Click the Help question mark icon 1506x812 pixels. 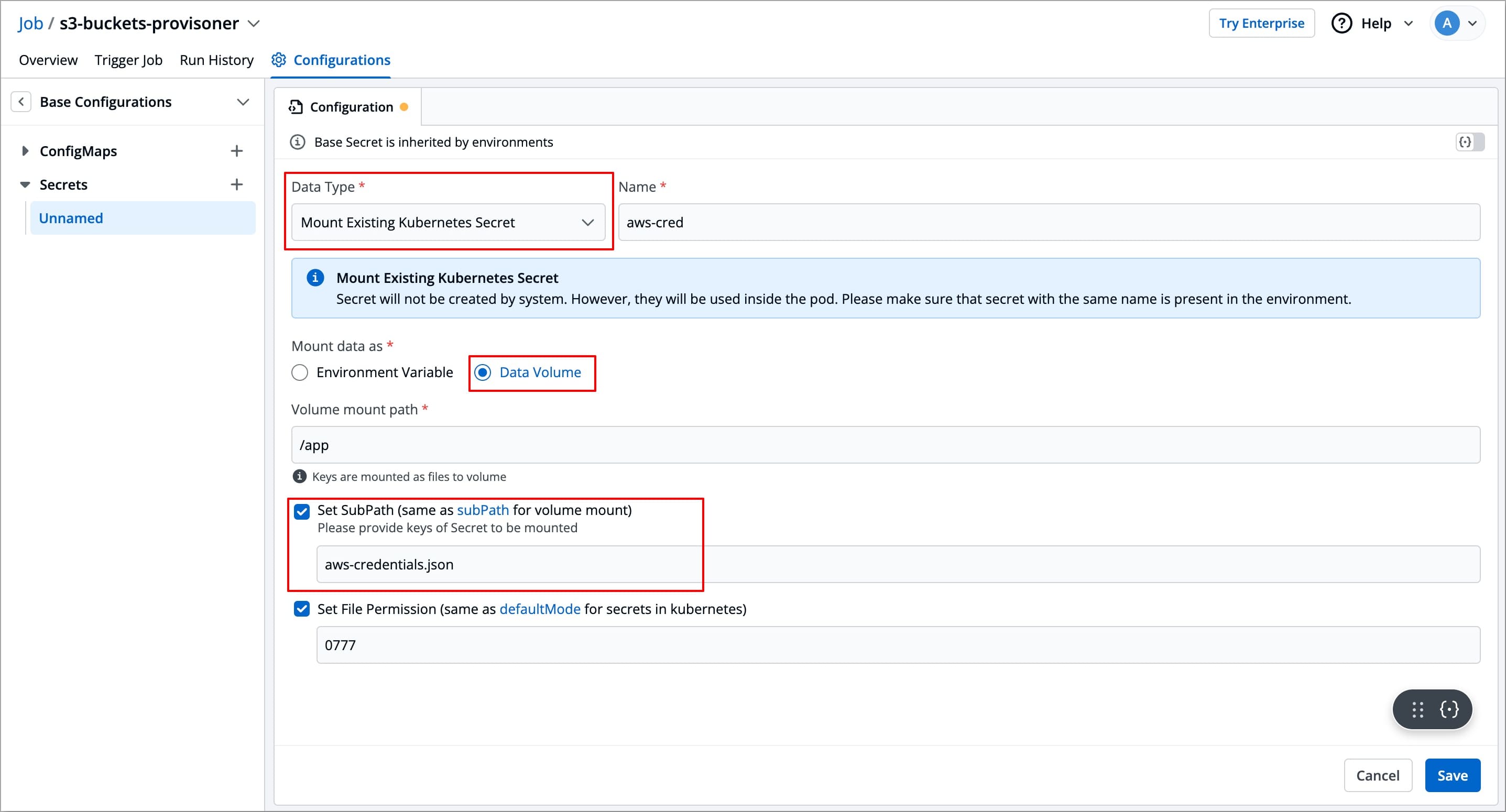1341,23
